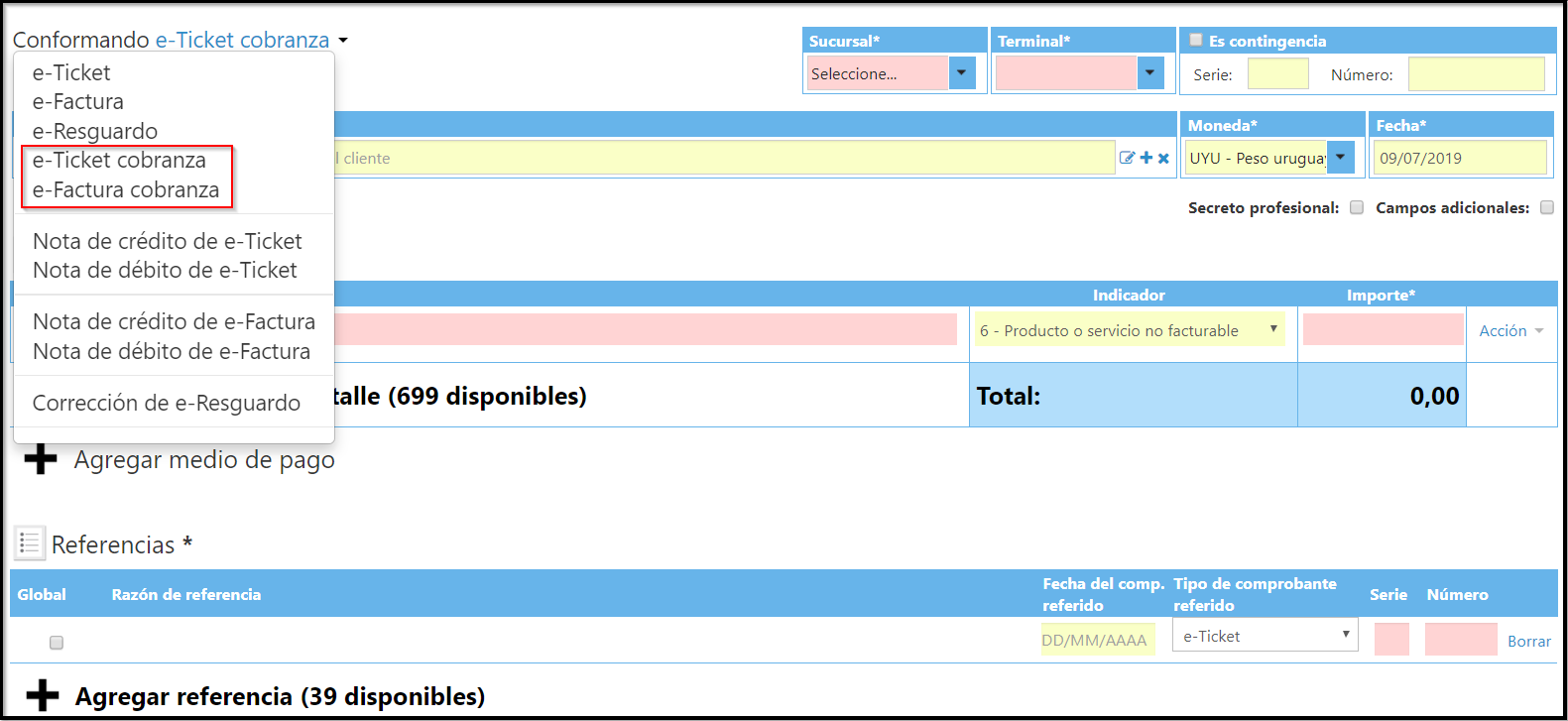The width and height of the screenshot is (1568, 721).
Task: Toggle the Secreto profesional checkbox
Action: point(1357,207)
